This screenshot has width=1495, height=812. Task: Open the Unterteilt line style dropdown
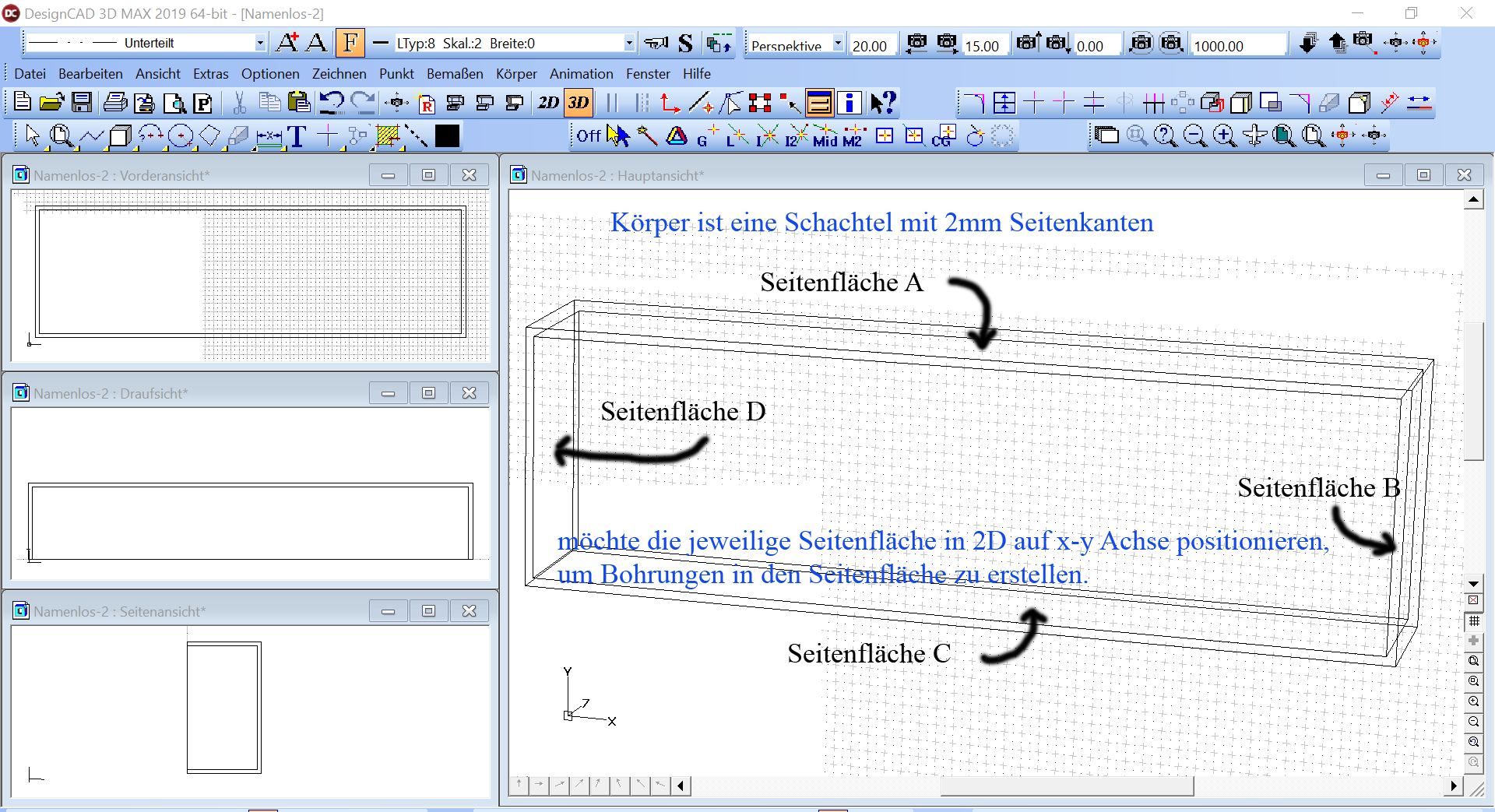click(x=260, y=44)
